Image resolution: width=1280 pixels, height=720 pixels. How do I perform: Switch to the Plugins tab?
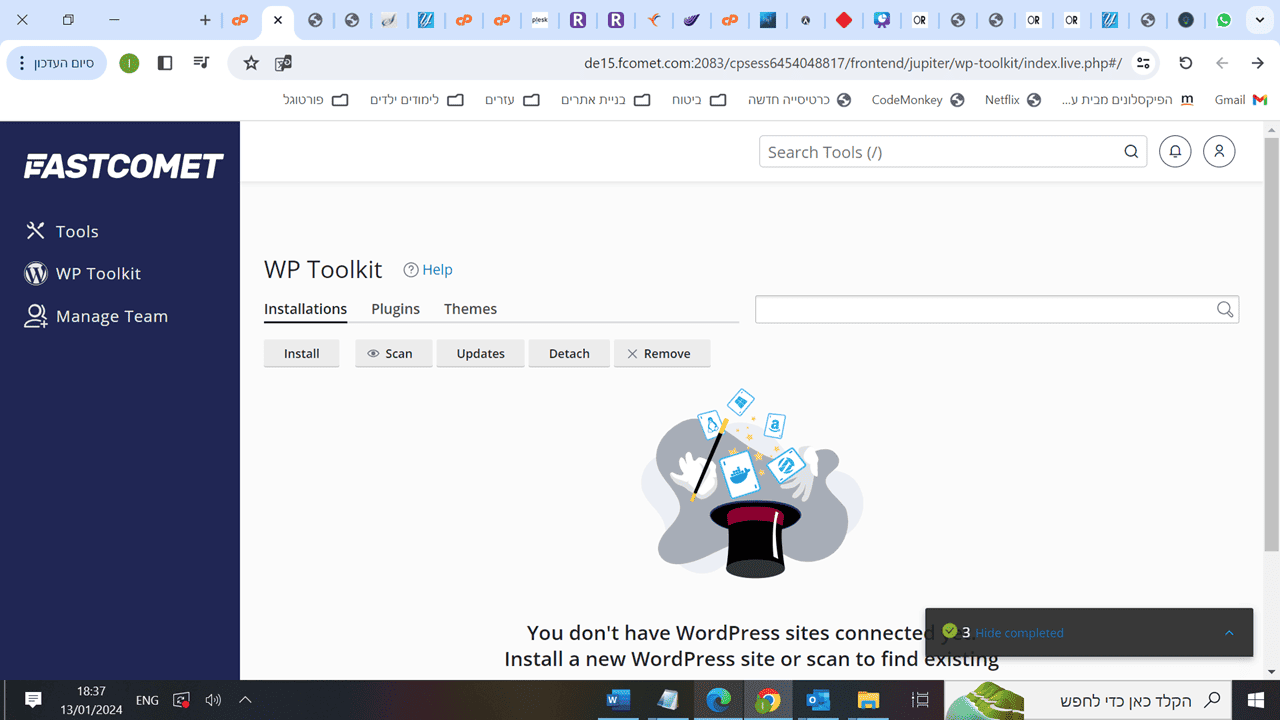tap(395, 309)
